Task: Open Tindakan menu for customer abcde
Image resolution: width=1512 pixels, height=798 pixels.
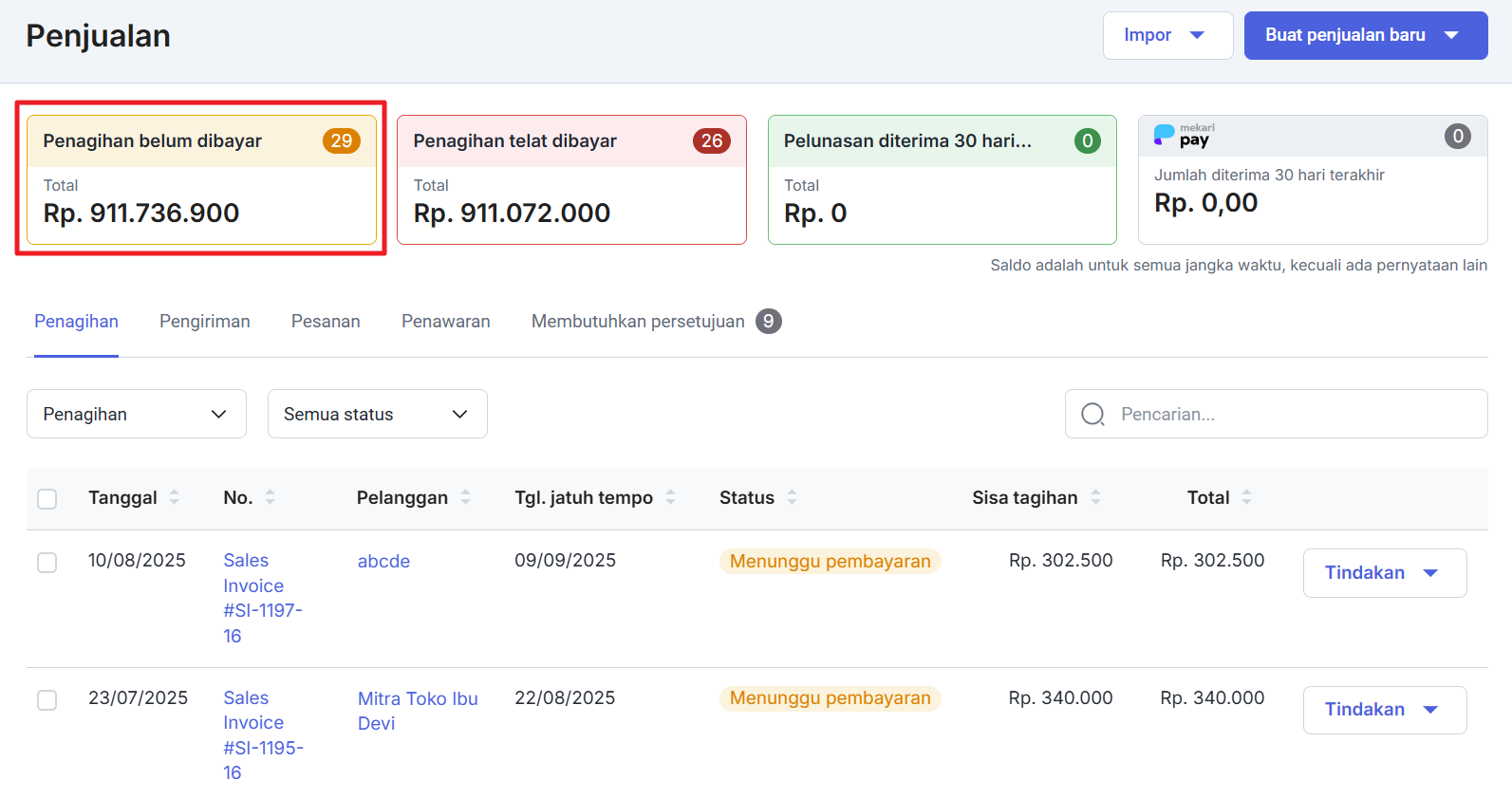Action: tap(1384, 573)
